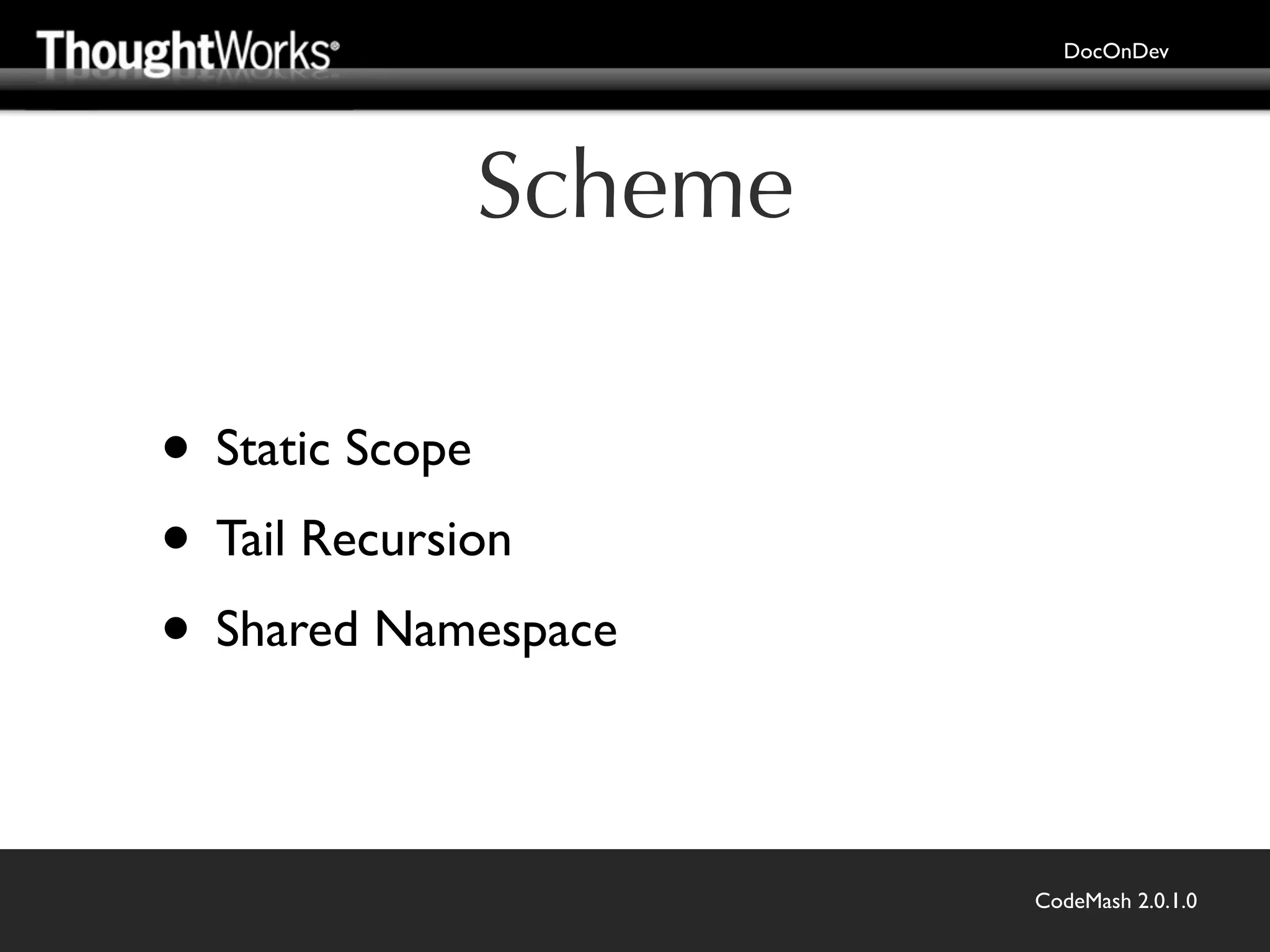The image size is (1270, 952).
Task: Click the 'DocOnDev' header text
Action: [1116, 51]
